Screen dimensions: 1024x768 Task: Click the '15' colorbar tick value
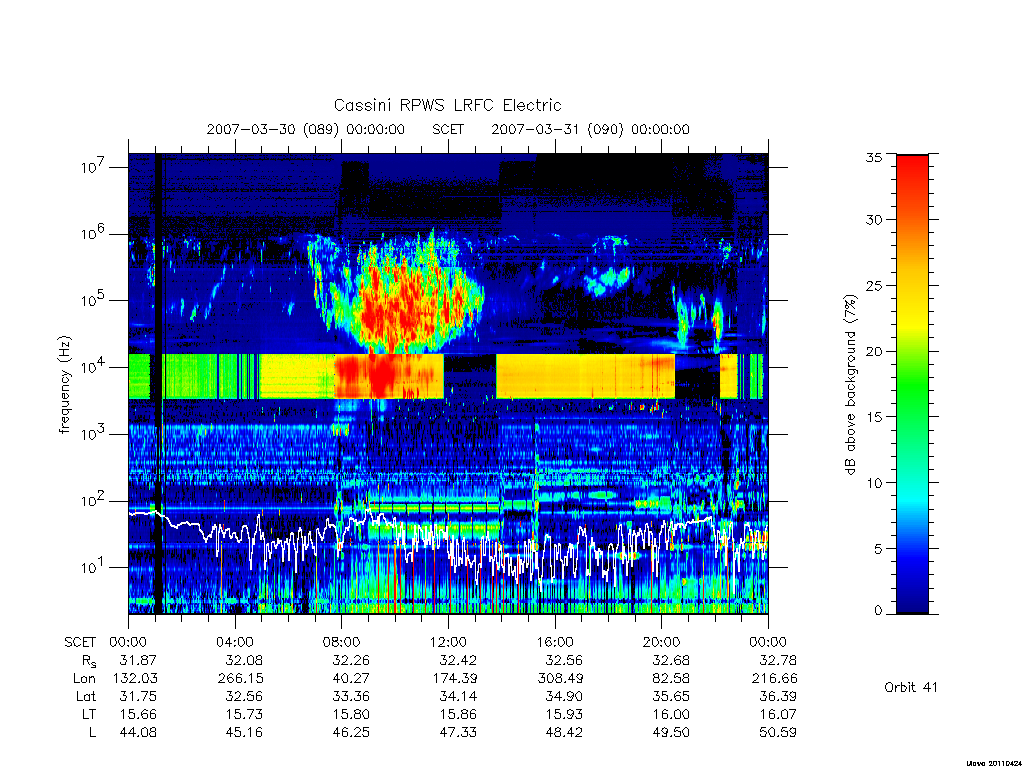tap(873, 417)
